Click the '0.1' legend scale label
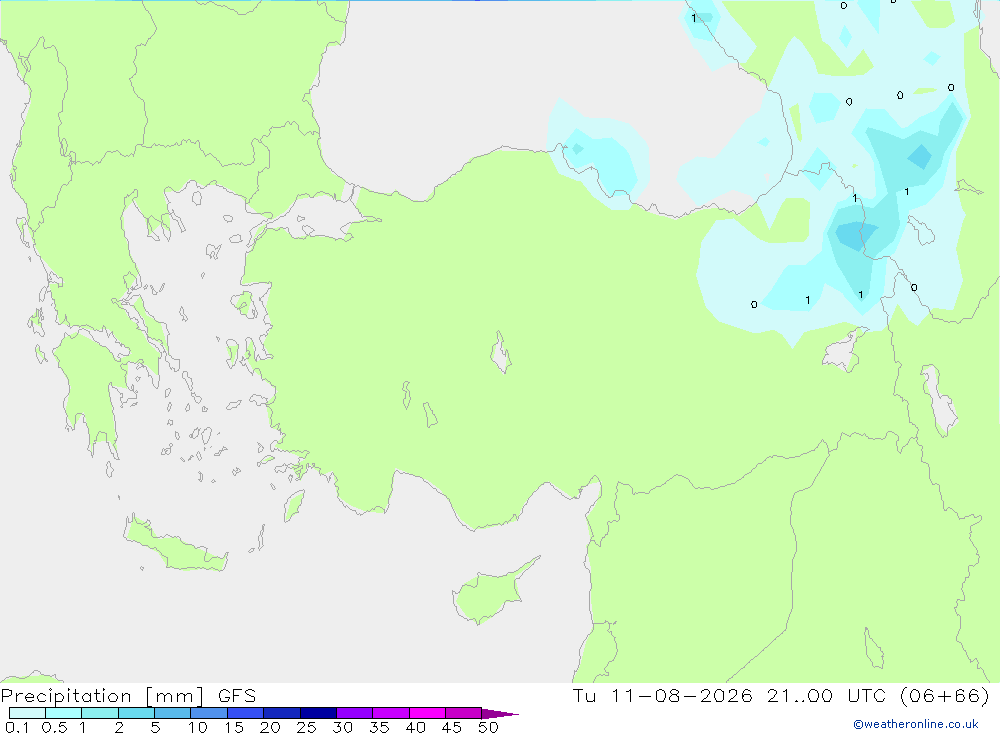This screenshot has width=1000, height=733. [x=17, y=727]
